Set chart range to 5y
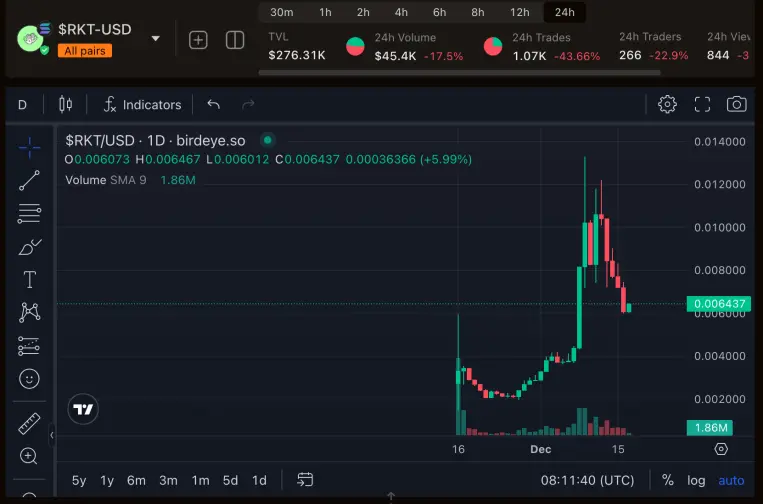Image resolution: width=763 pixels, height=504 pixels. coord(79,480)
